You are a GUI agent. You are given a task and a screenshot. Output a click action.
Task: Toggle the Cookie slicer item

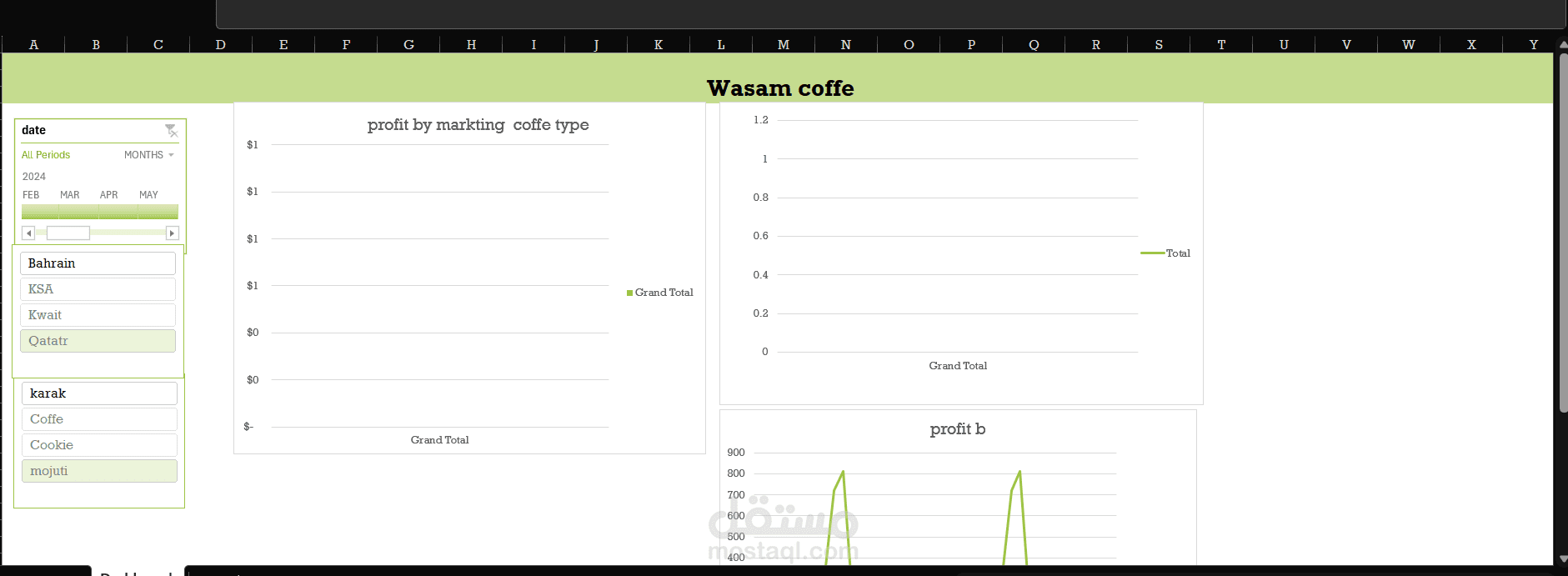[x=99, y=445]
